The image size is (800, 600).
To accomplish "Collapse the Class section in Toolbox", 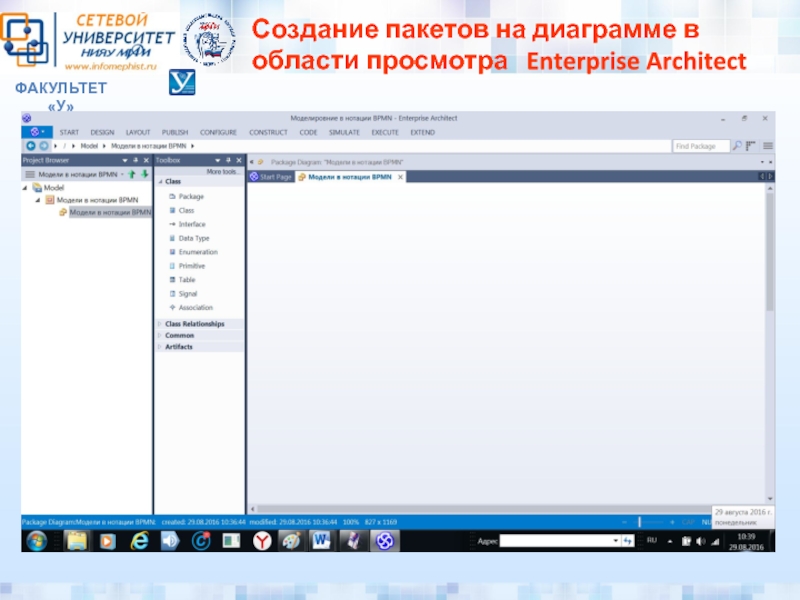I will click(x=160, y=182).
